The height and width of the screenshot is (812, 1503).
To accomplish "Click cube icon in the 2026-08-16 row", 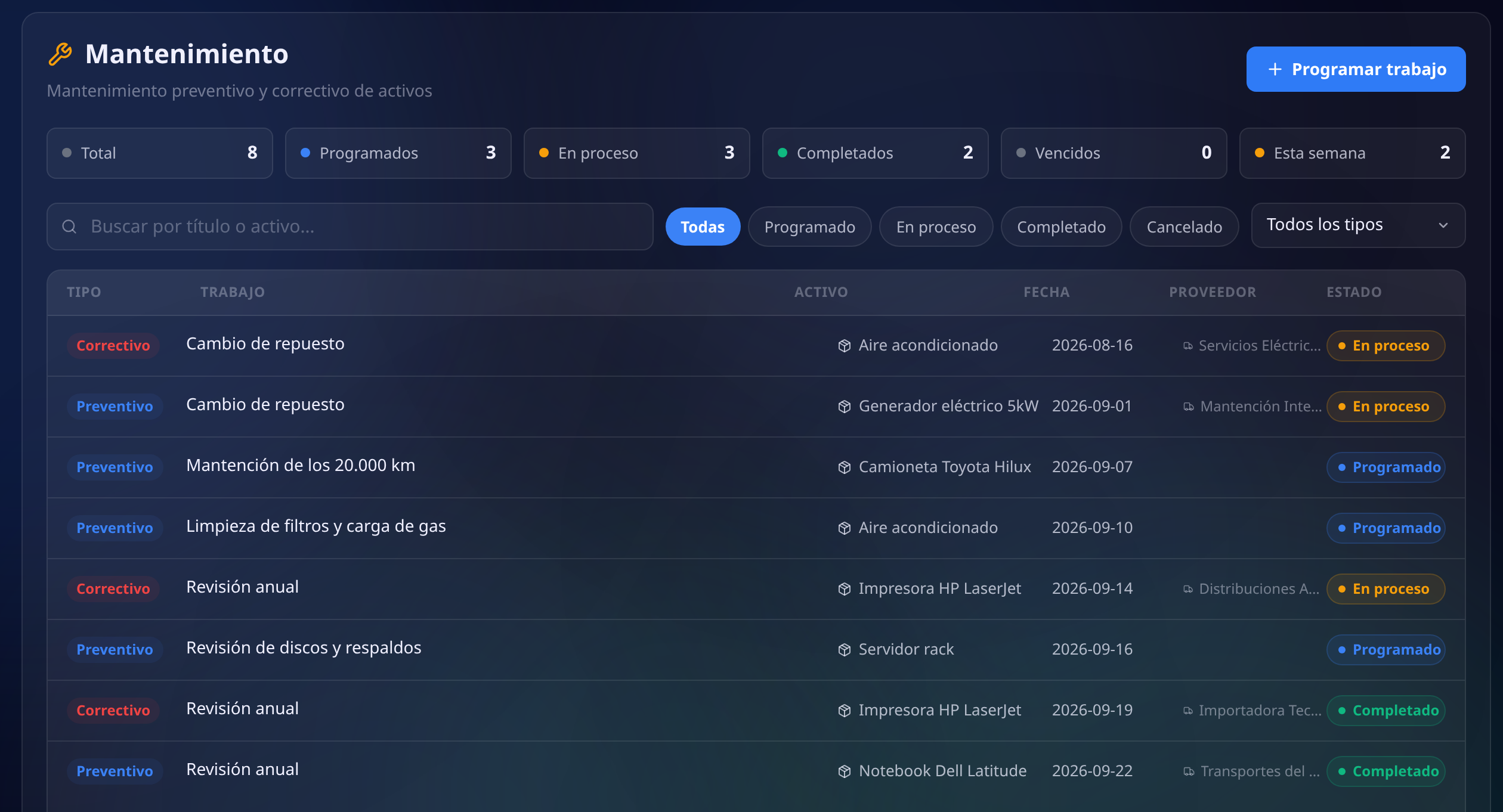I will tap(844, 346).
